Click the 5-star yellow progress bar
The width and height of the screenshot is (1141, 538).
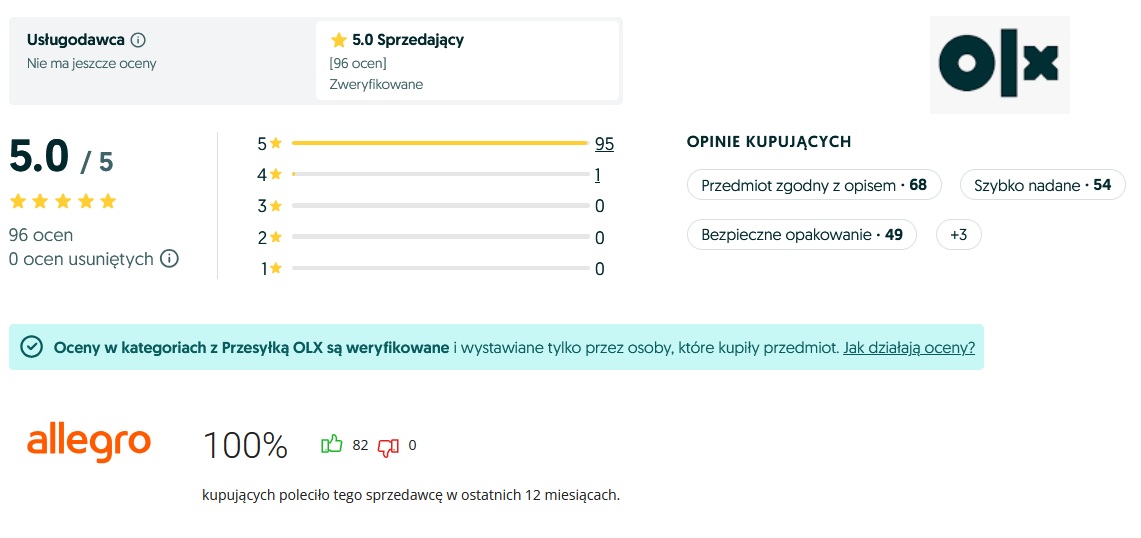439,144
